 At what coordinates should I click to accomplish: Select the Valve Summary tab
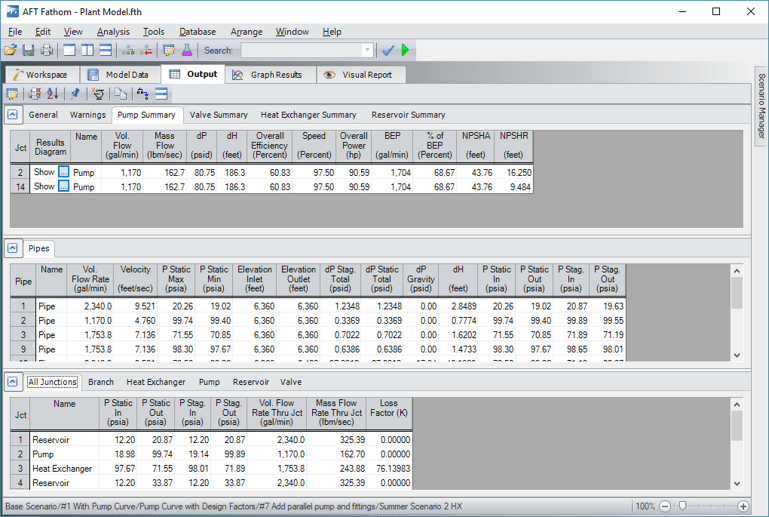[x=218, y=115]
